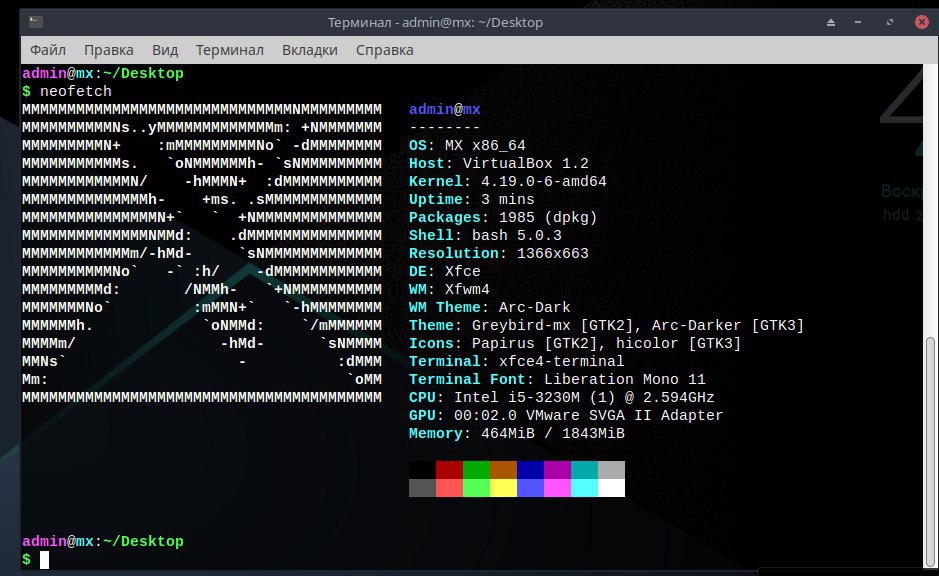Click the 'DE: Xfce' line
This screenshot has height=576, width=939.
[x=445, y=271]
